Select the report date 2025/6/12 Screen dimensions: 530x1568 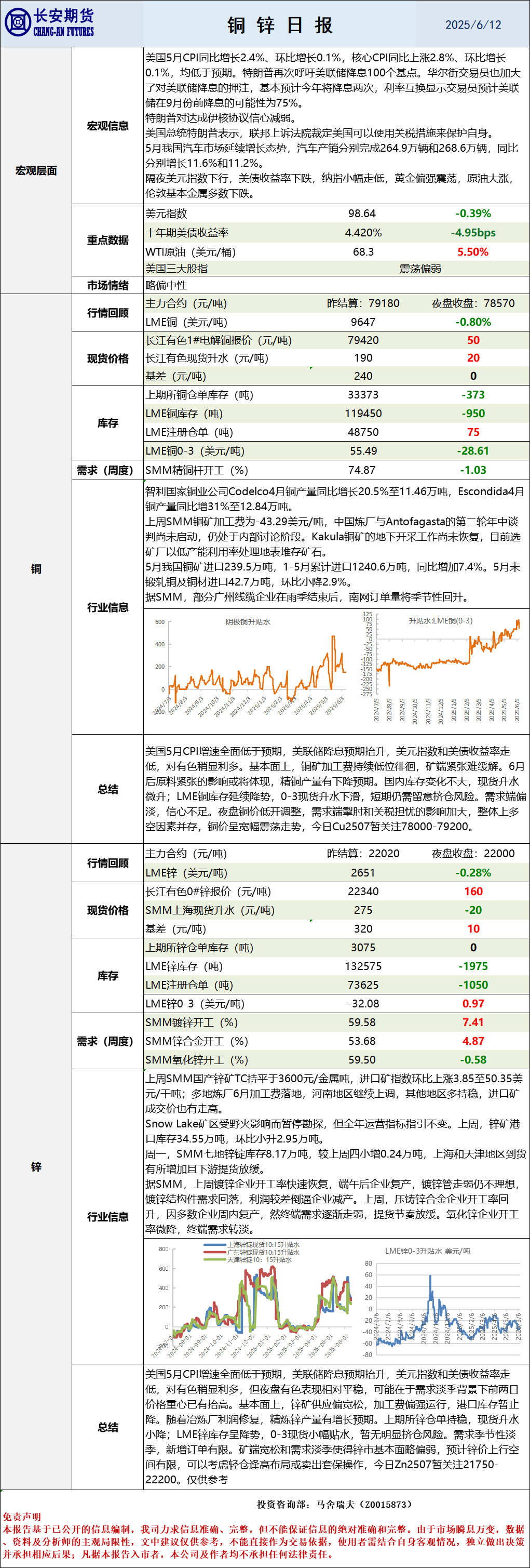pos(473,25)
